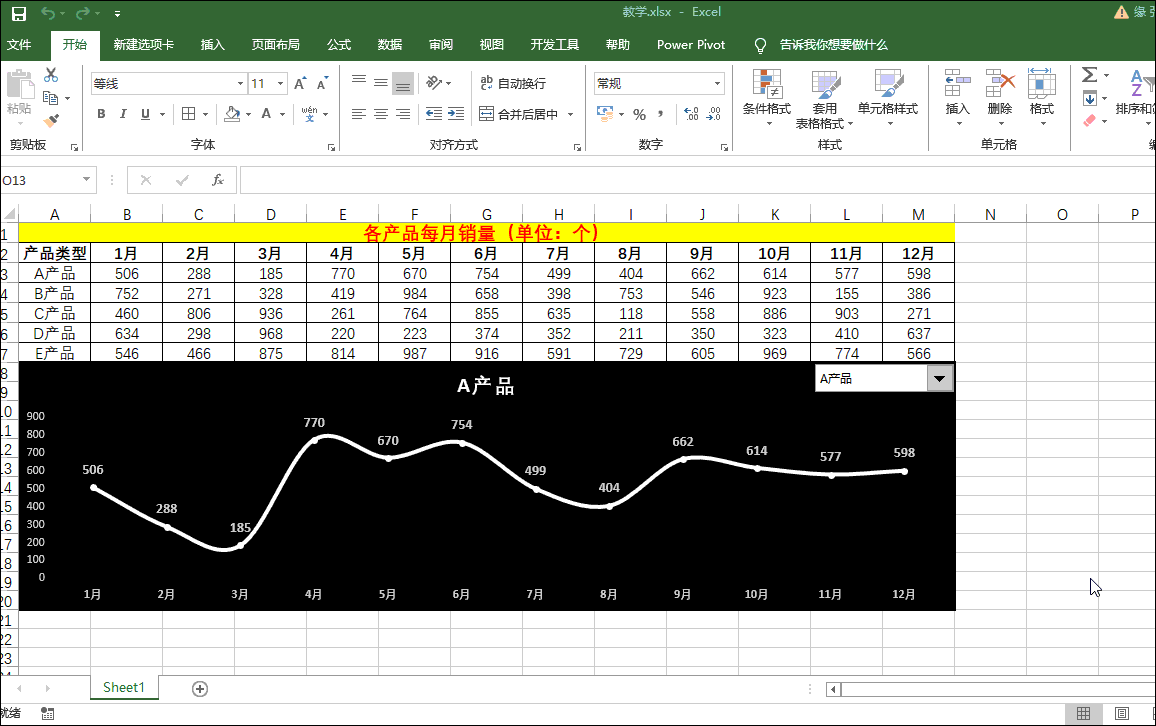Screen dimensions: 1156x726
Task: Open the 插入 (Insert) ribbon tab
Action: [212, 45]
